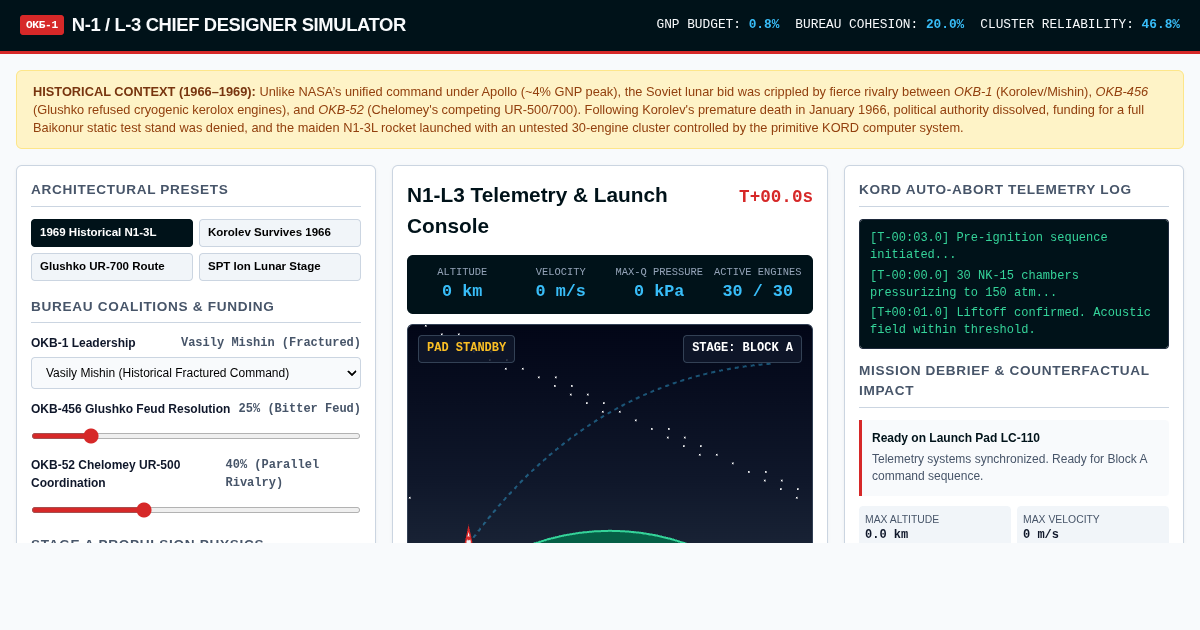Click the Bureau Cohesion 20.0% value
The image size is (1200, 630).
click(x=945, y=25)
